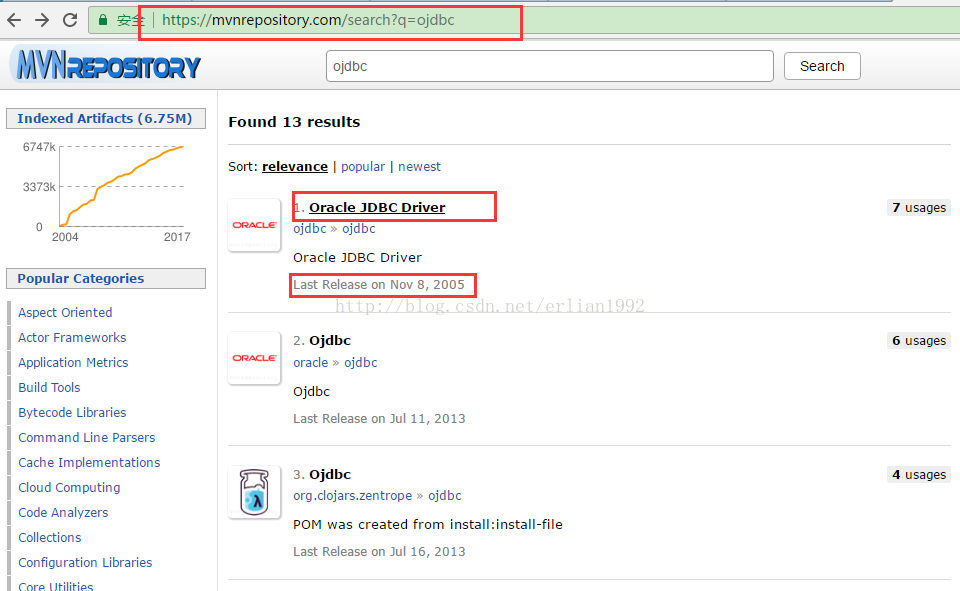
Task: Click the green secure padlock icon
Action: pyautogui.click(x=103, y=20)
